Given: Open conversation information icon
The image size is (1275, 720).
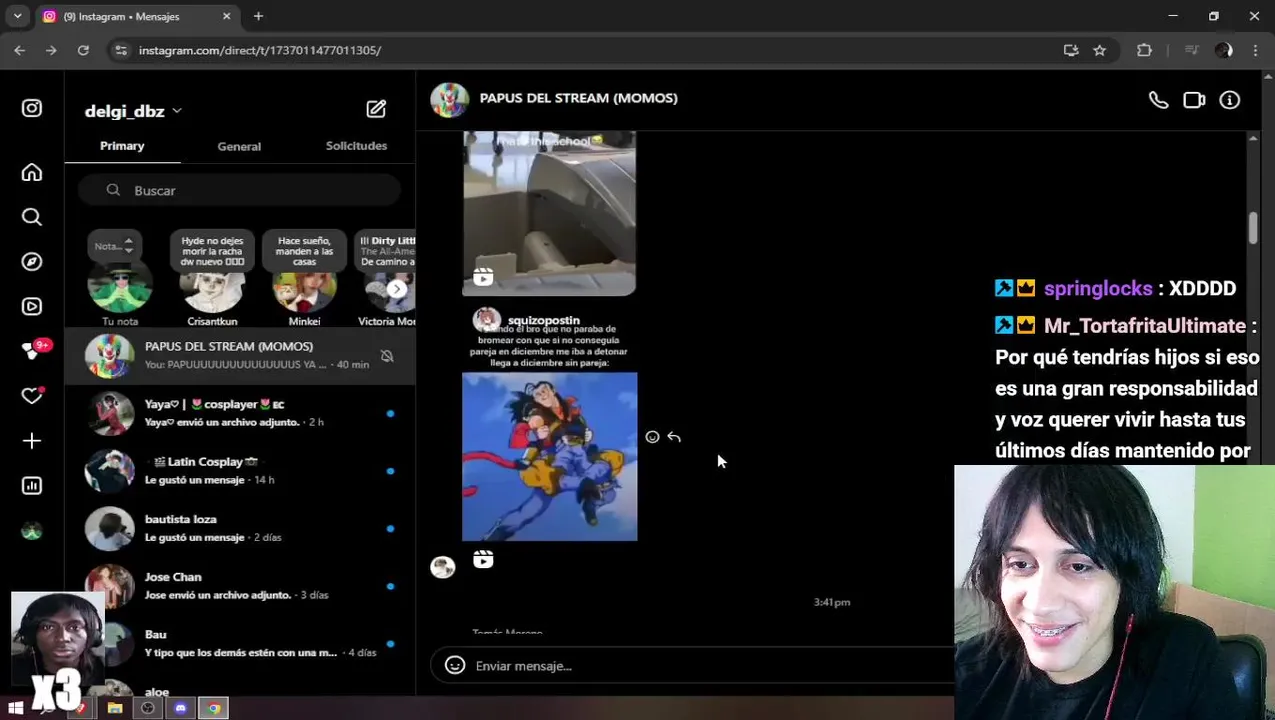Looking at the screenshot, I should (x=1230, y=100).
